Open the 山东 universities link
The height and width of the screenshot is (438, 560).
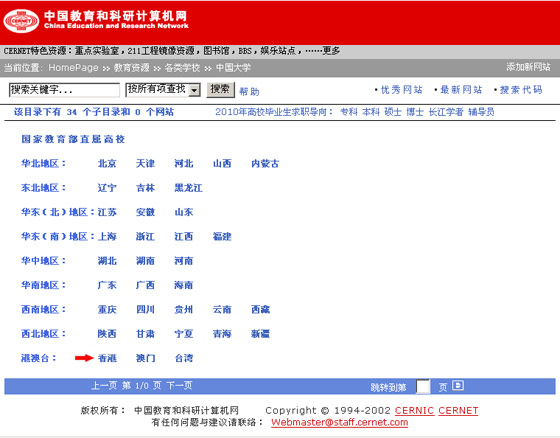(184, 212)
